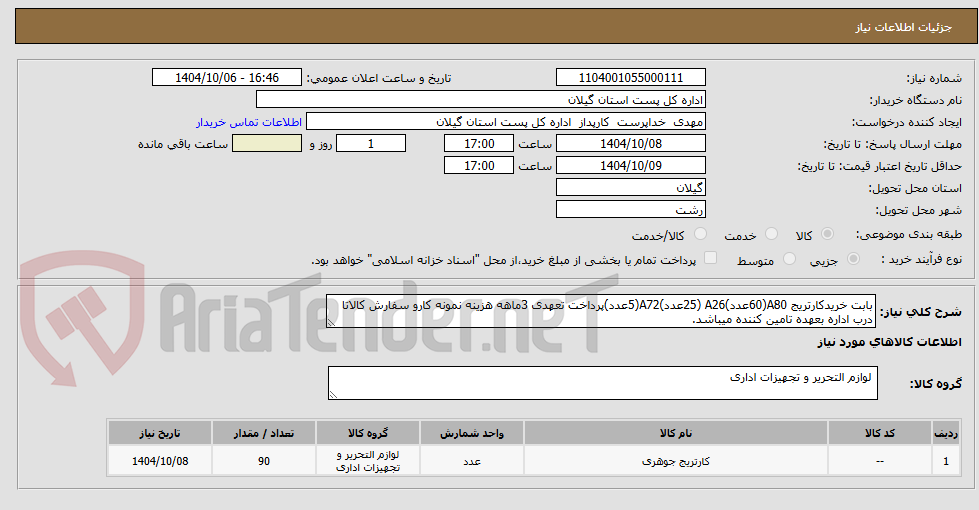Click the empty remaining hours field
Screen dimensions: 979x510
[267, 144]
